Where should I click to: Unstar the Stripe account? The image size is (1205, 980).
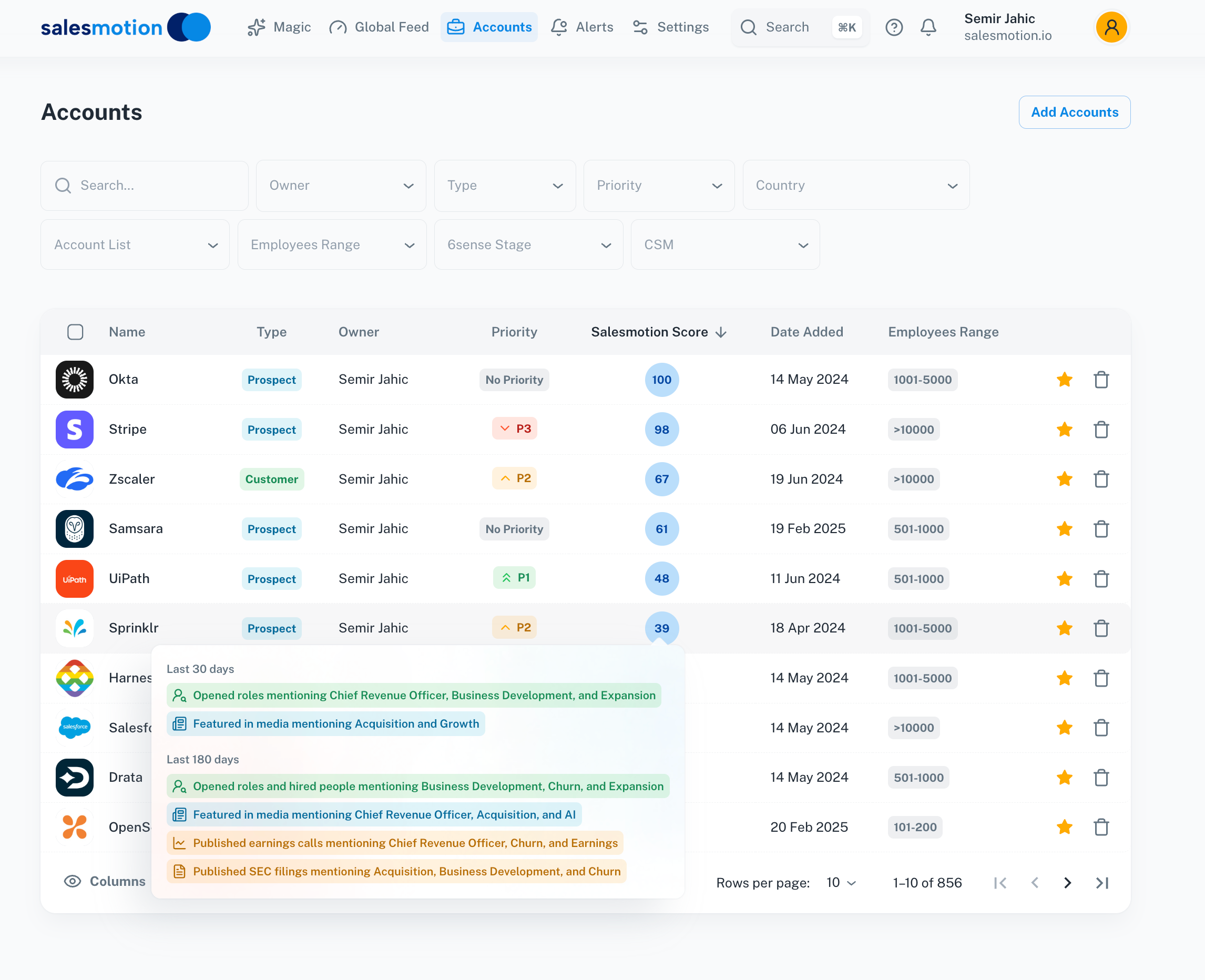pos(1065,430)
